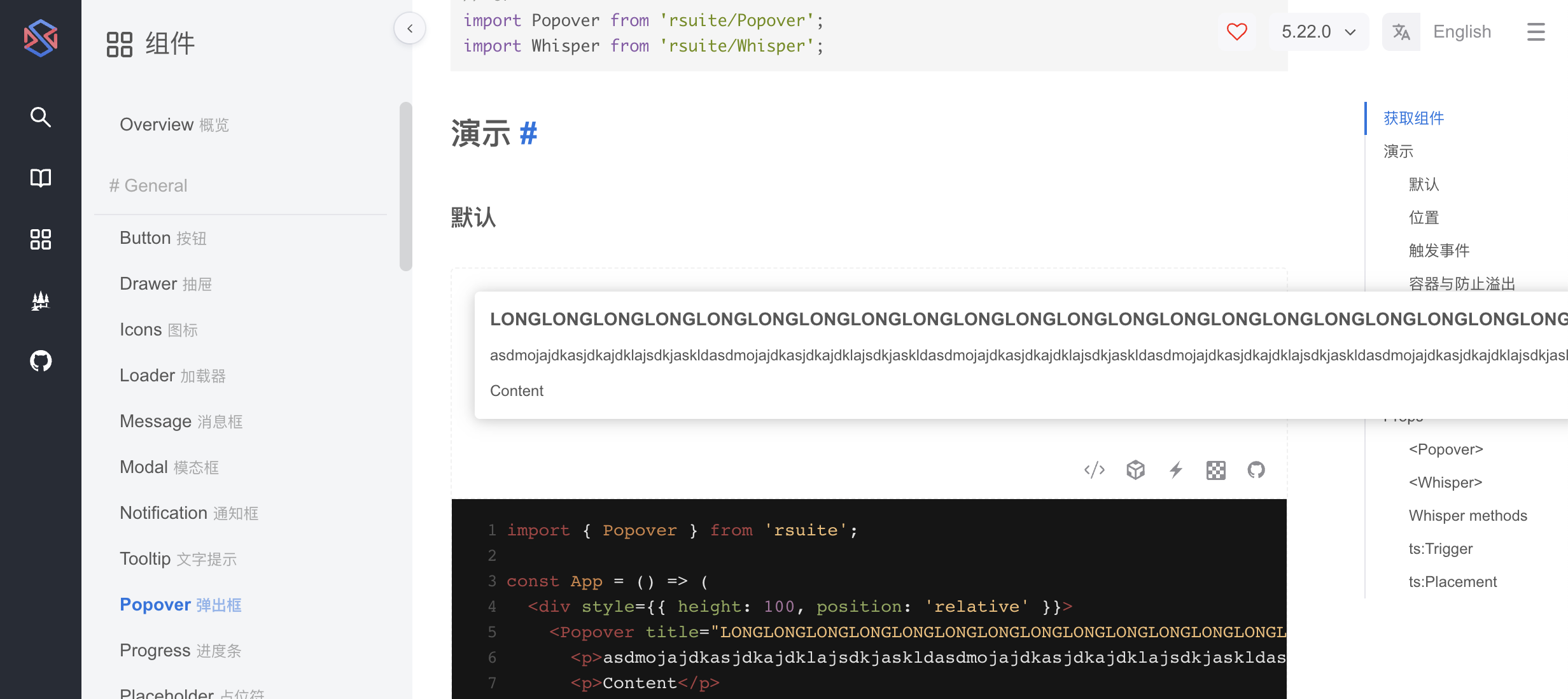Show code with the </> icon
1568x699 pixels.
[x=1094, y=470]
